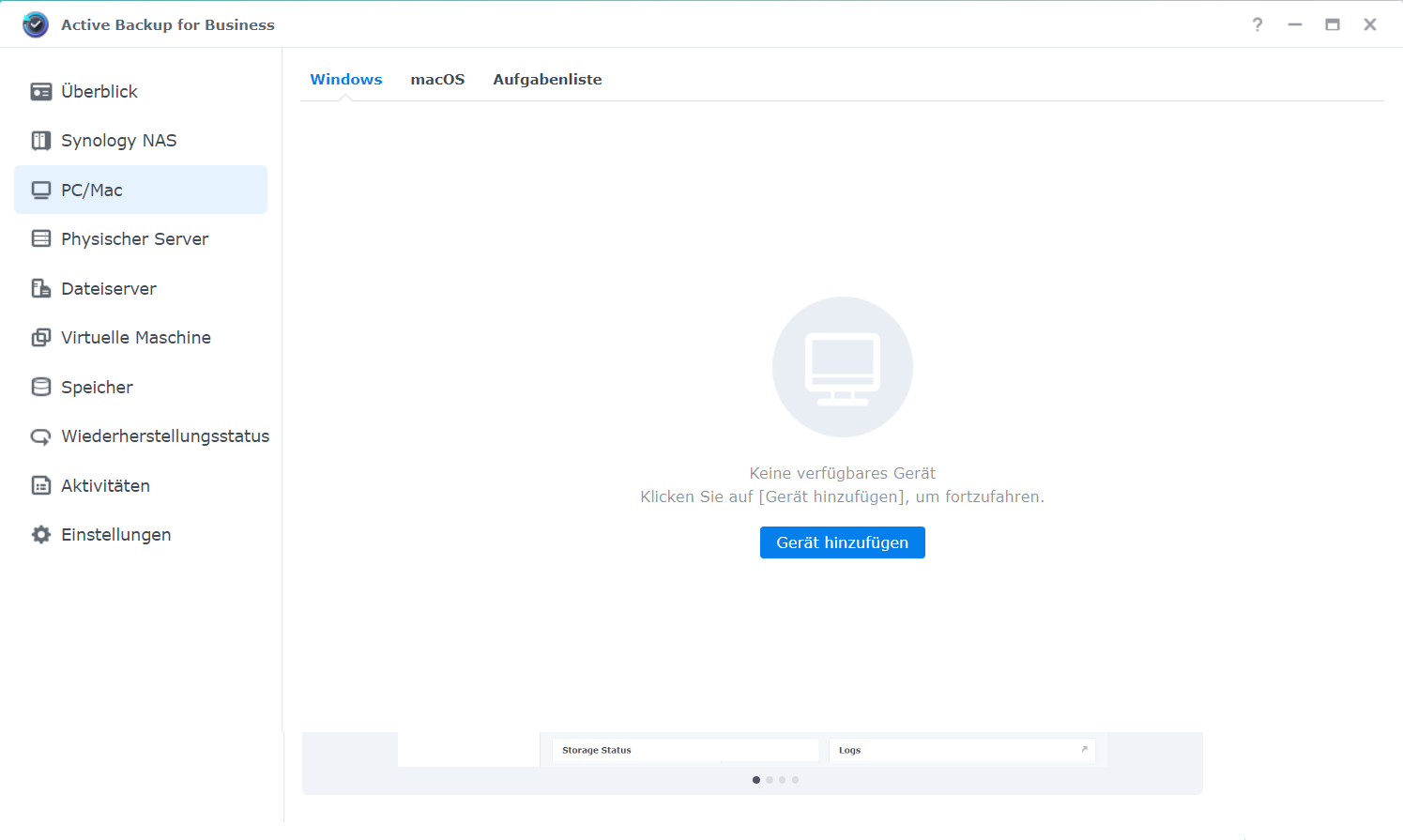Select the Windows tab
The width and height of the screenshot is (1403, 840).
tap(346, 80)
